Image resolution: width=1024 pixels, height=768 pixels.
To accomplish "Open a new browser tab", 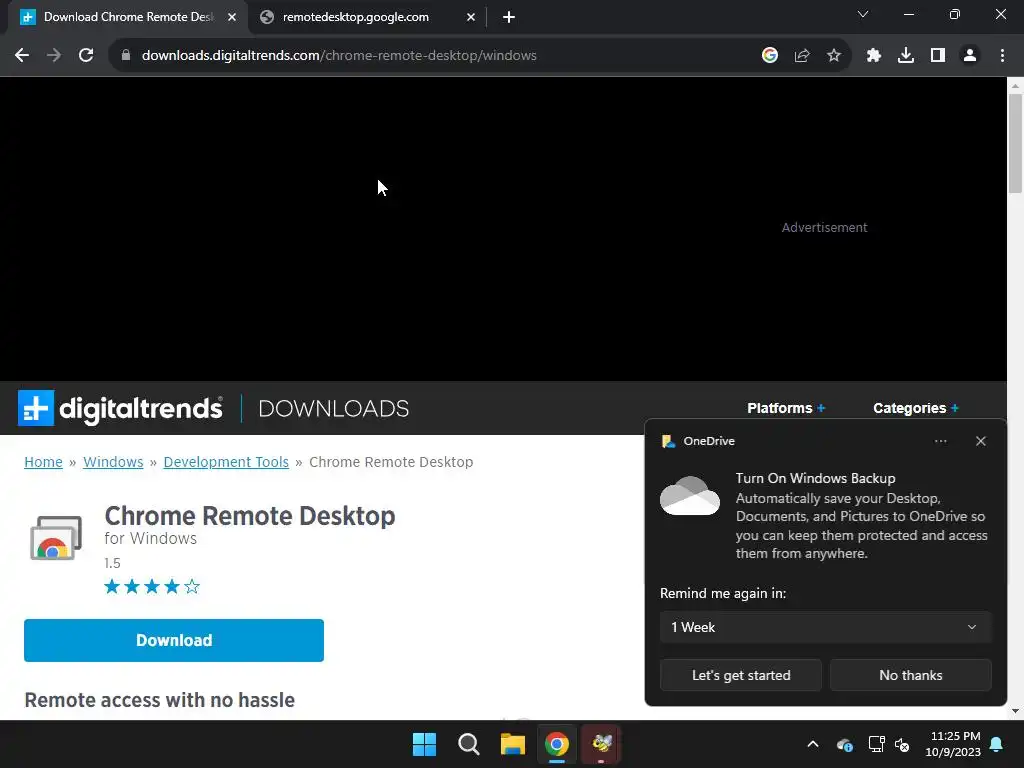I will point(509,18).
